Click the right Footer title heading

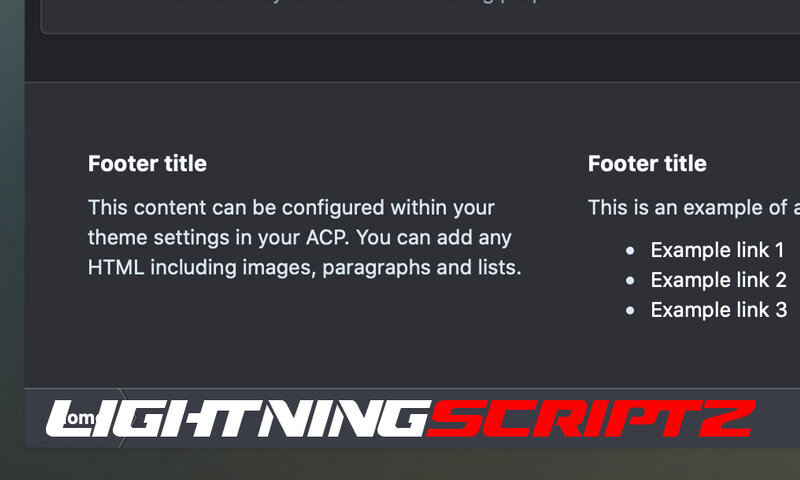click(647, 164)
